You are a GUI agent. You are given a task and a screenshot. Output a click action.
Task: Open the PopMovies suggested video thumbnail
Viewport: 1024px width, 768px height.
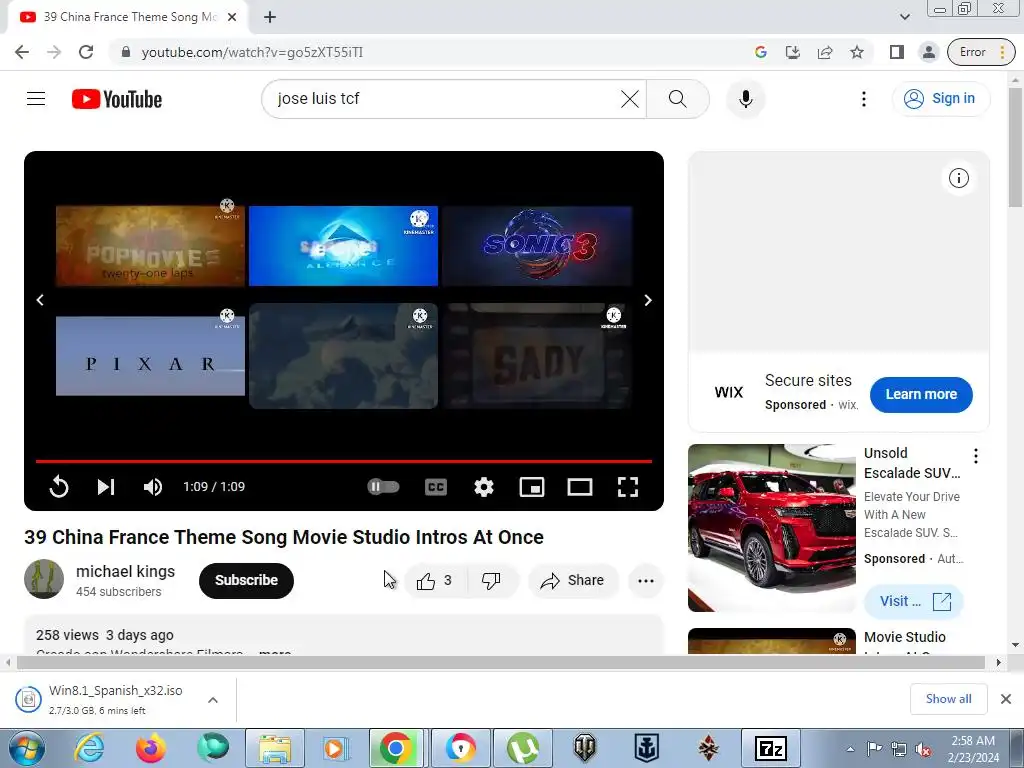click(x=150, y=246)
